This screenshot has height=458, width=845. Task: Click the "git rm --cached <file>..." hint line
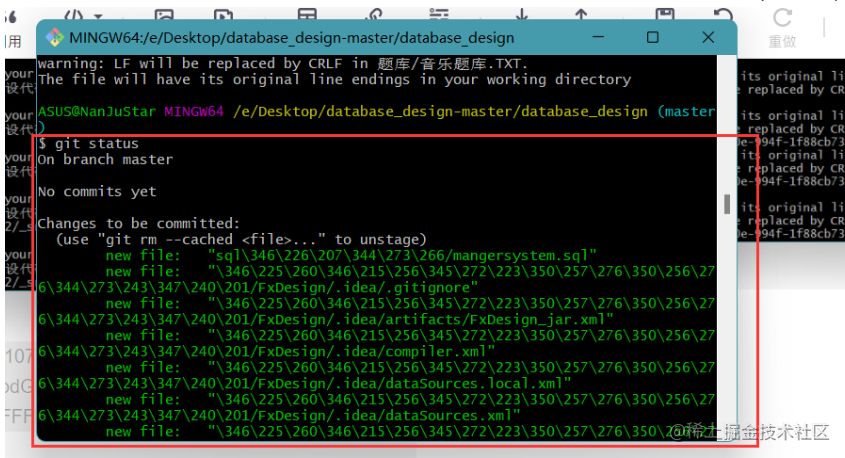[241, 239]
